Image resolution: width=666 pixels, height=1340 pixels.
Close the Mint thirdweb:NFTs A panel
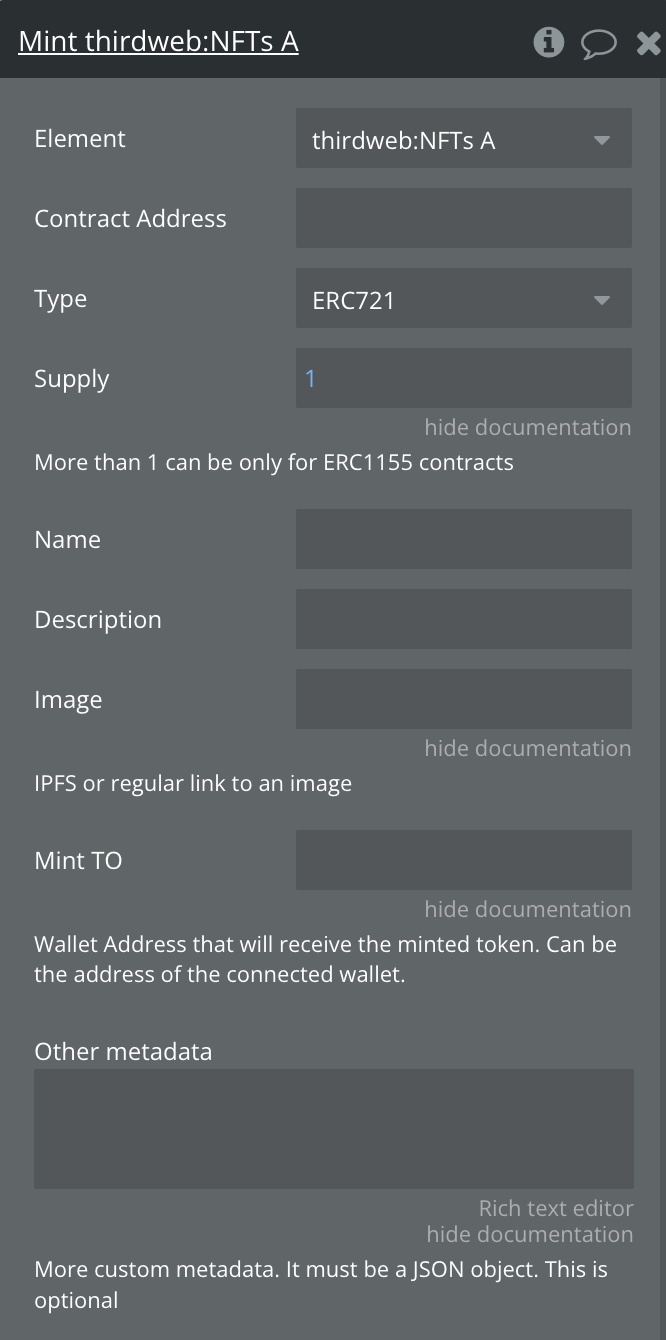coord(649,43)
